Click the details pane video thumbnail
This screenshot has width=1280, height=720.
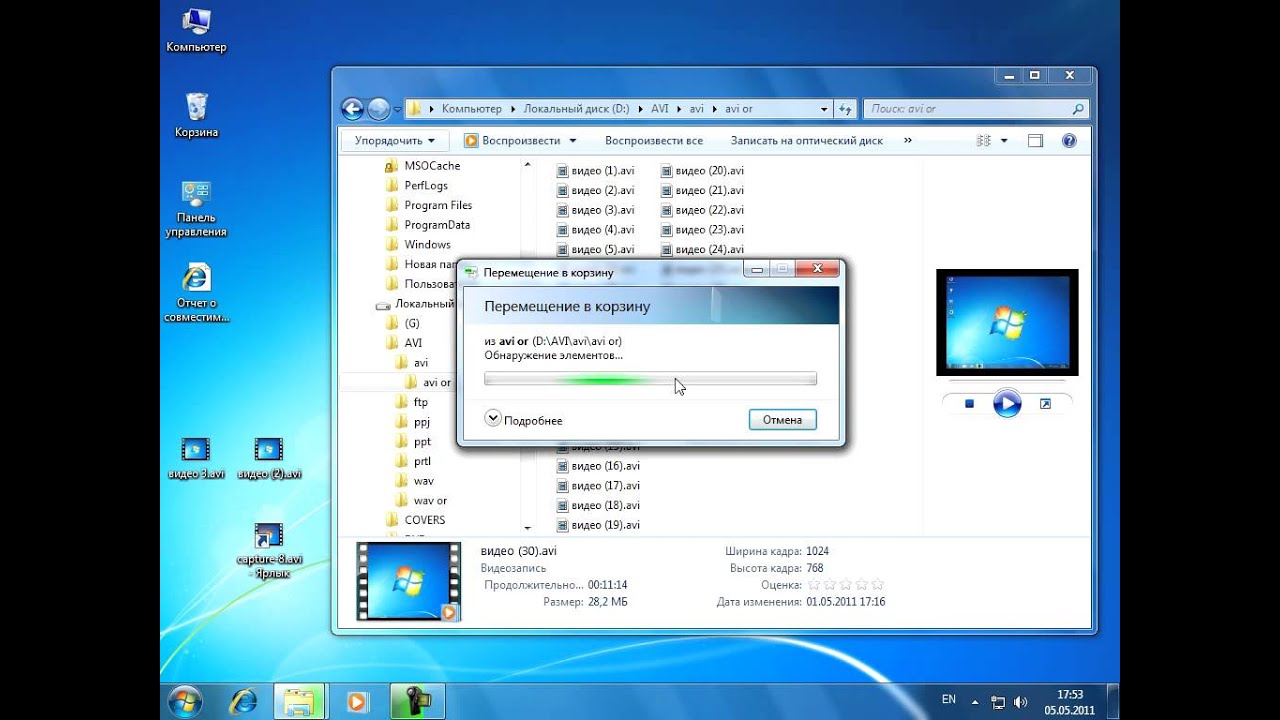click(409, 582)
